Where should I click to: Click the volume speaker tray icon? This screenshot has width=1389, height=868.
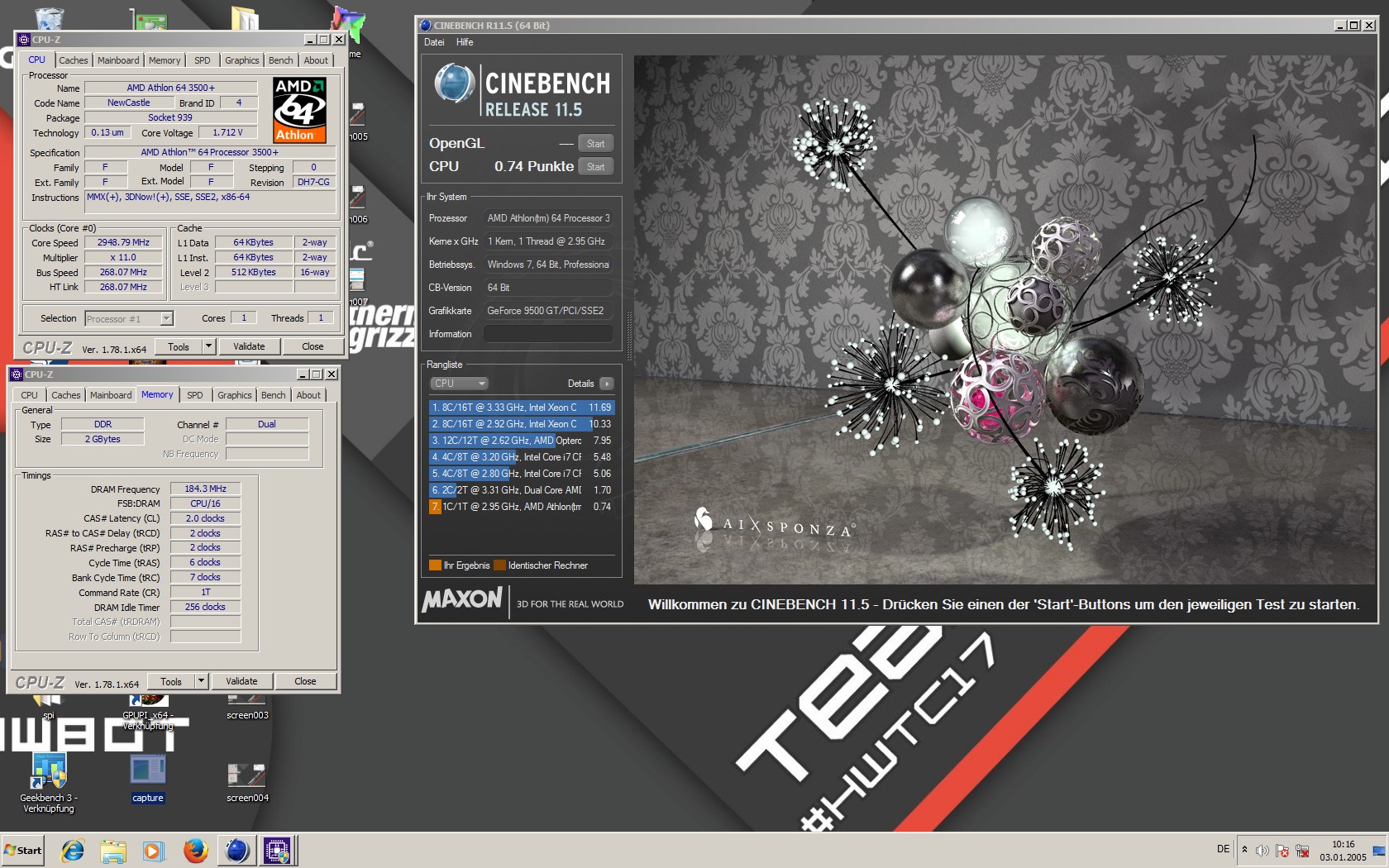(1262, 851)
